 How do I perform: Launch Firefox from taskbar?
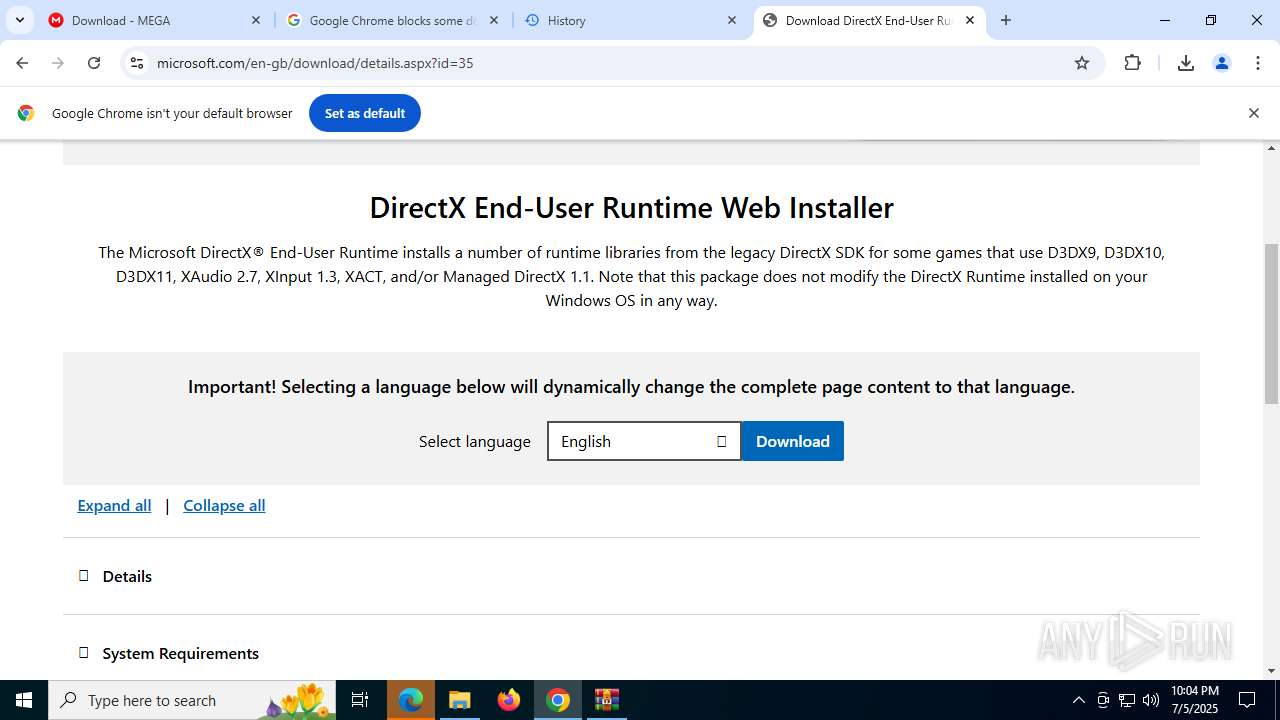tap(509, 700)
